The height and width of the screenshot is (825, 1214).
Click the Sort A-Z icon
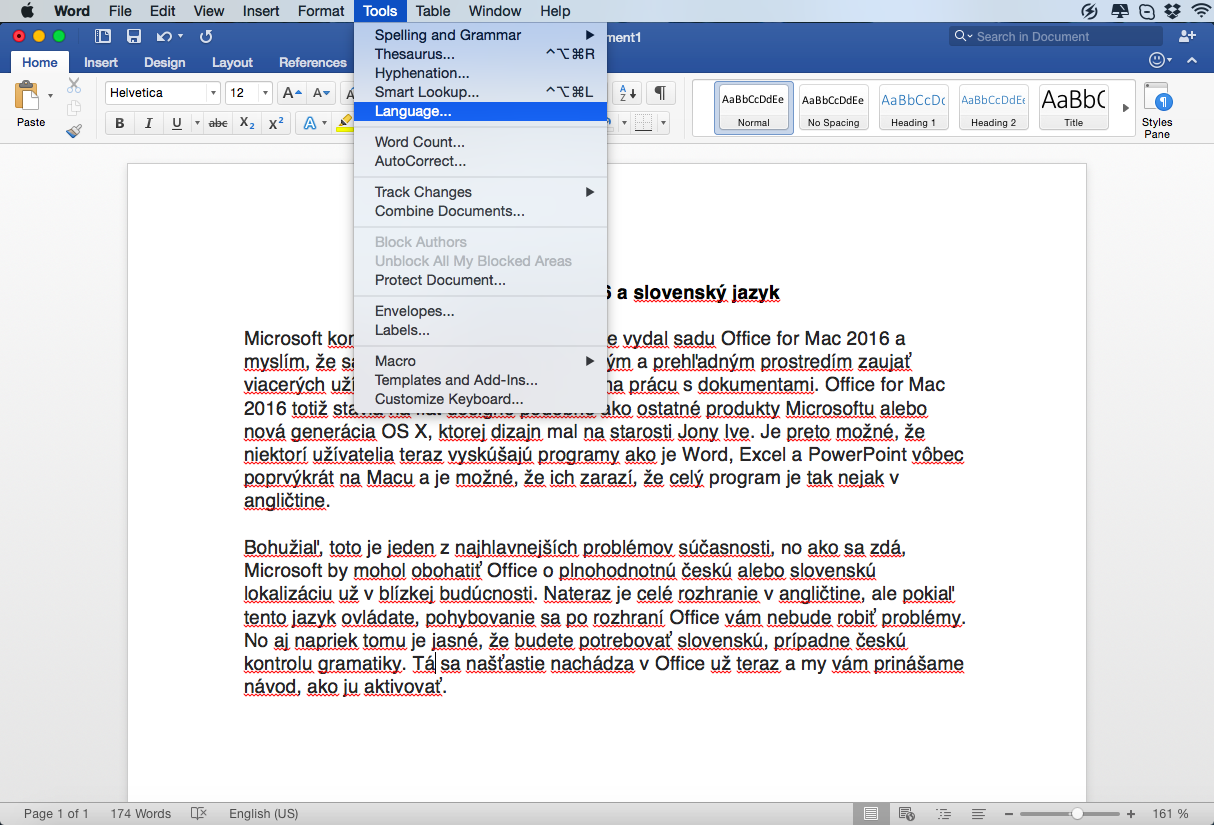pos(627,93)
